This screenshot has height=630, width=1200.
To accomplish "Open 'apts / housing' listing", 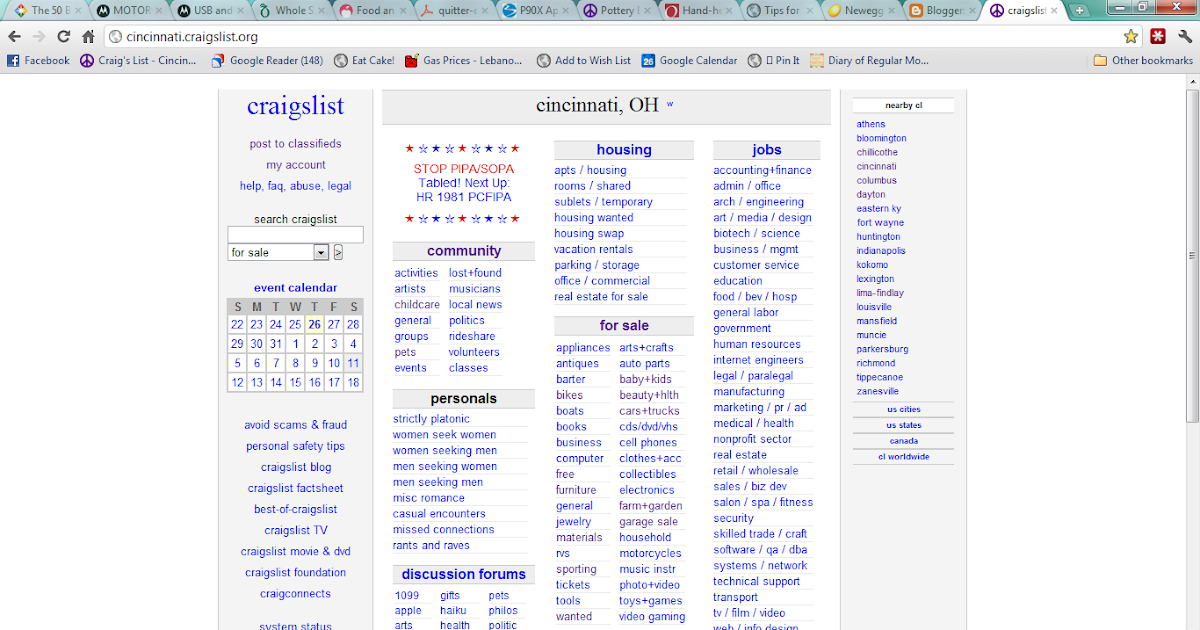I will point(590,170).
